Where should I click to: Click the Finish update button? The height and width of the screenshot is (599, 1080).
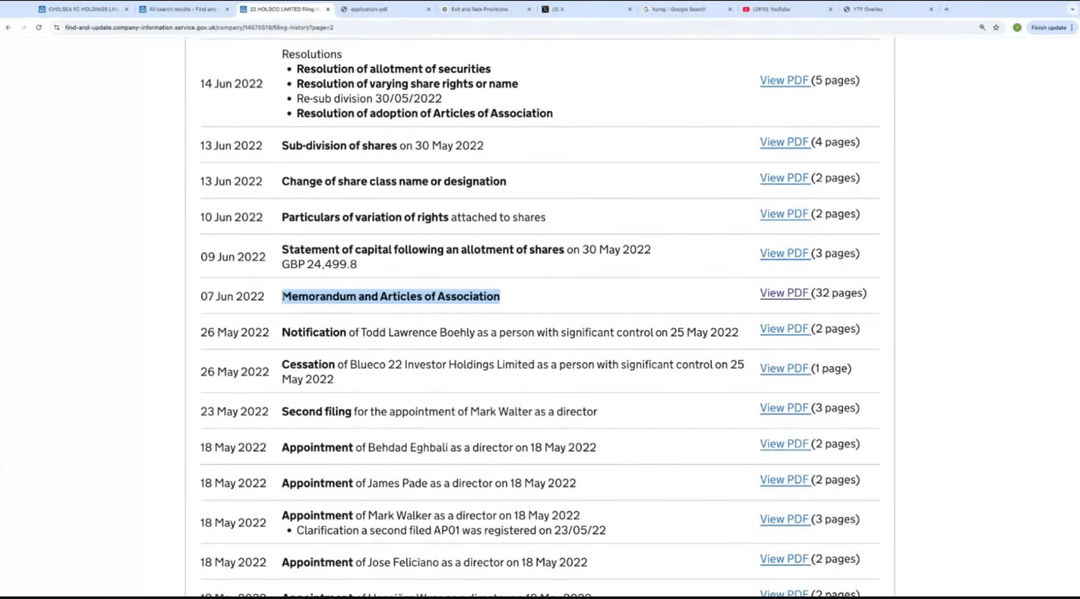tap(1048, 27)
